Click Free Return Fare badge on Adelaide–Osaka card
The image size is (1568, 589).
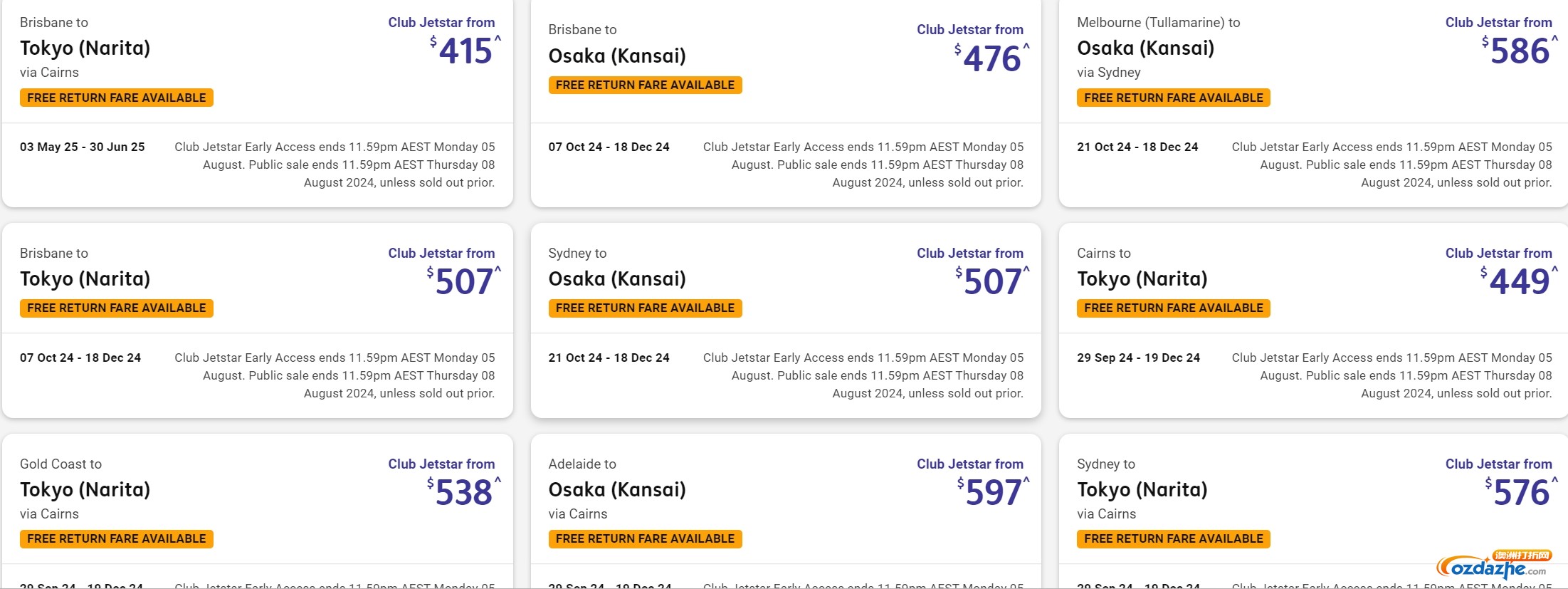645,538
